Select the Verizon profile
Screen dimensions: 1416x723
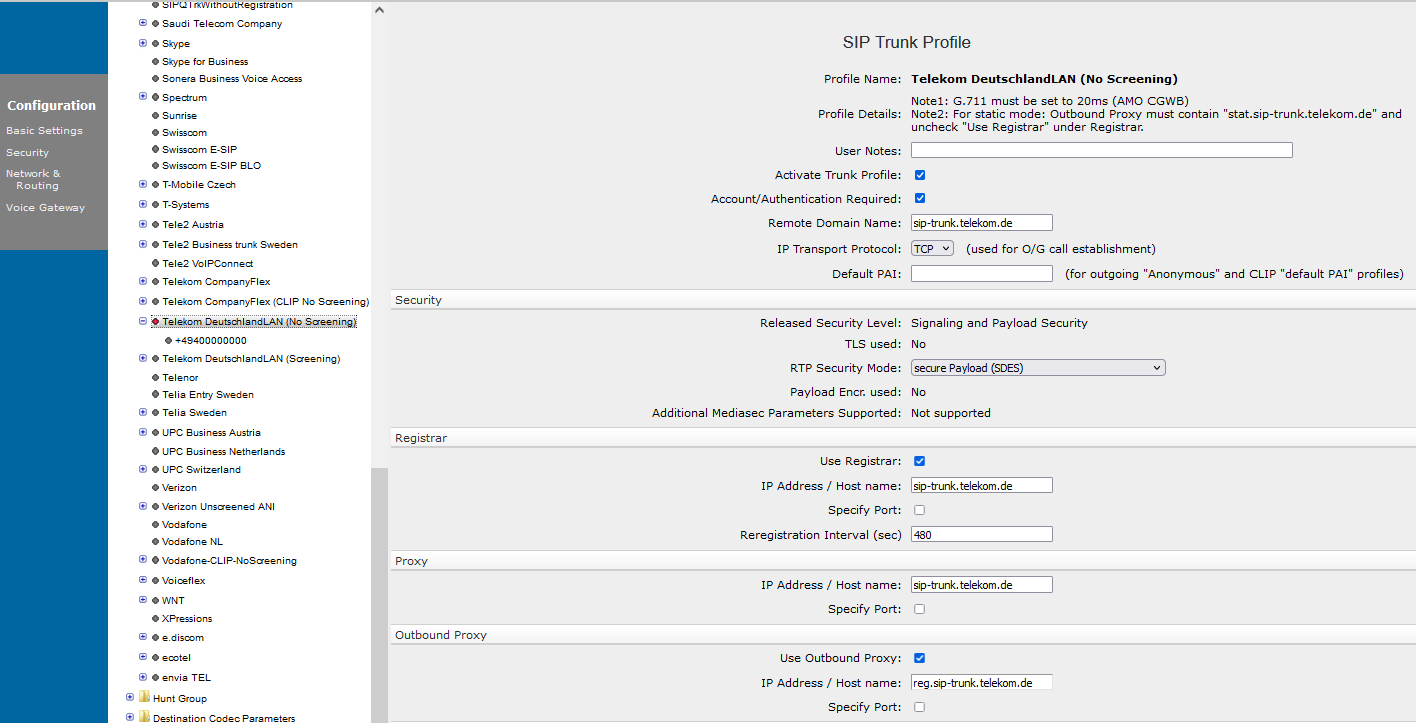(x=179, y=488)
